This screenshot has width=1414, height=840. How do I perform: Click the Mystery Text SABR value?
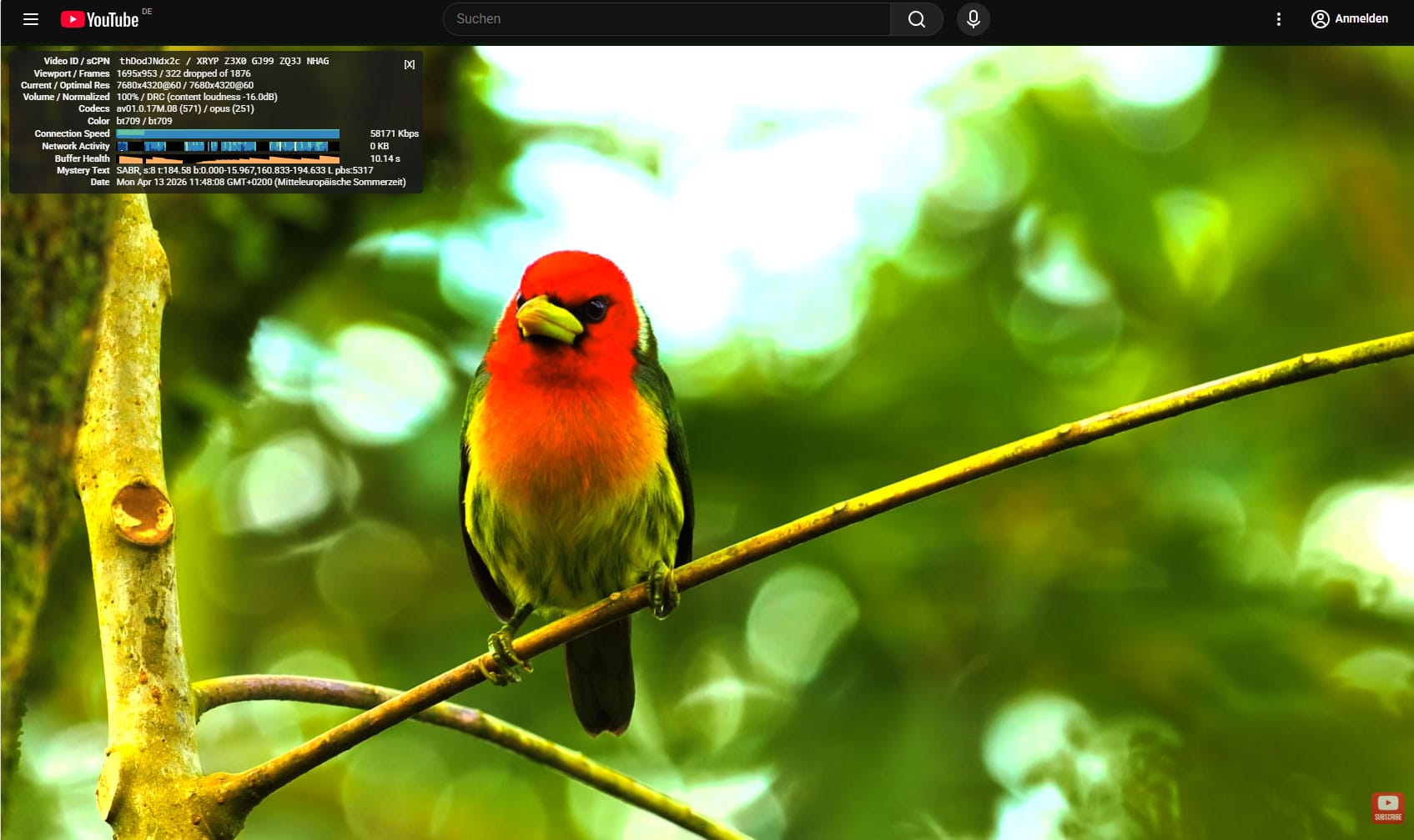(x=244, y=170)
